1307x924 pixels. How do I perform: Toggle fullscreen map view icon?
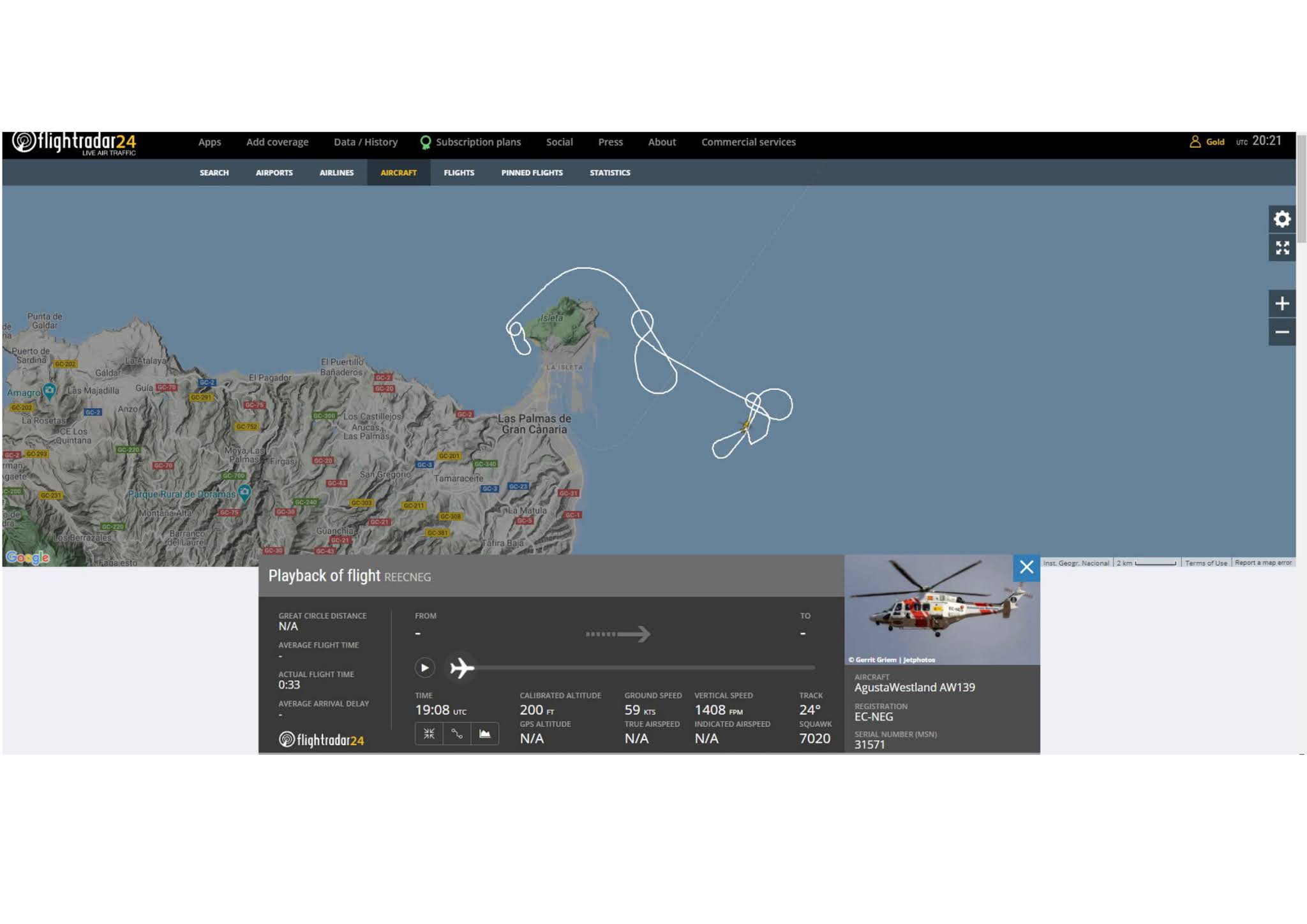pos(1281,248)
